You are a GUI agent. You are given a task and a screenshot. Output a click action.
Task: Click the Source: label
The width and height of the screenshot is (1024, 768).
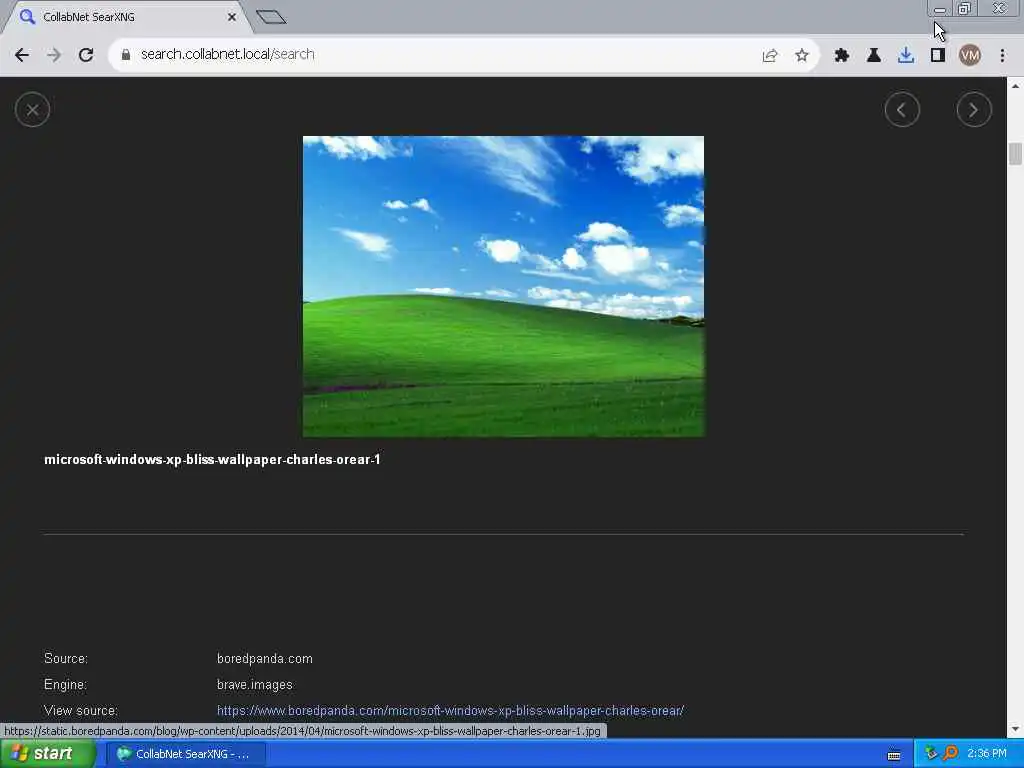coord(66,658)
